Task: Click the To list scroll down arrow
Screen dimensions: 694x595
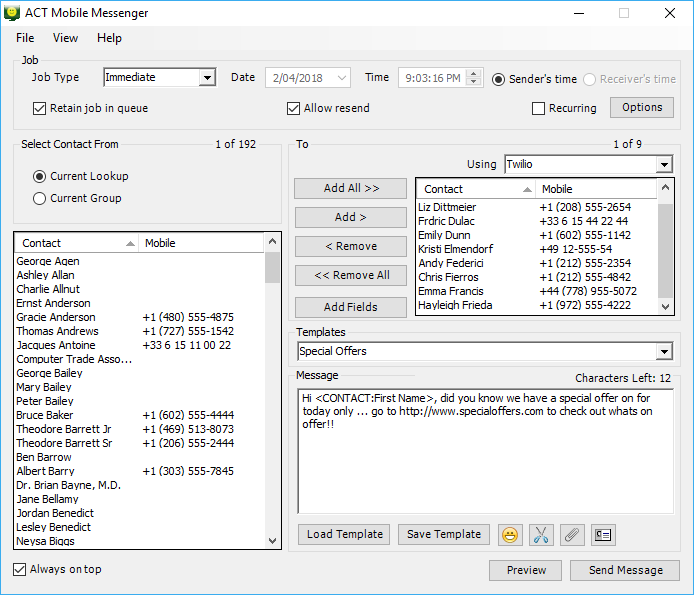Action: click(665, 306)
